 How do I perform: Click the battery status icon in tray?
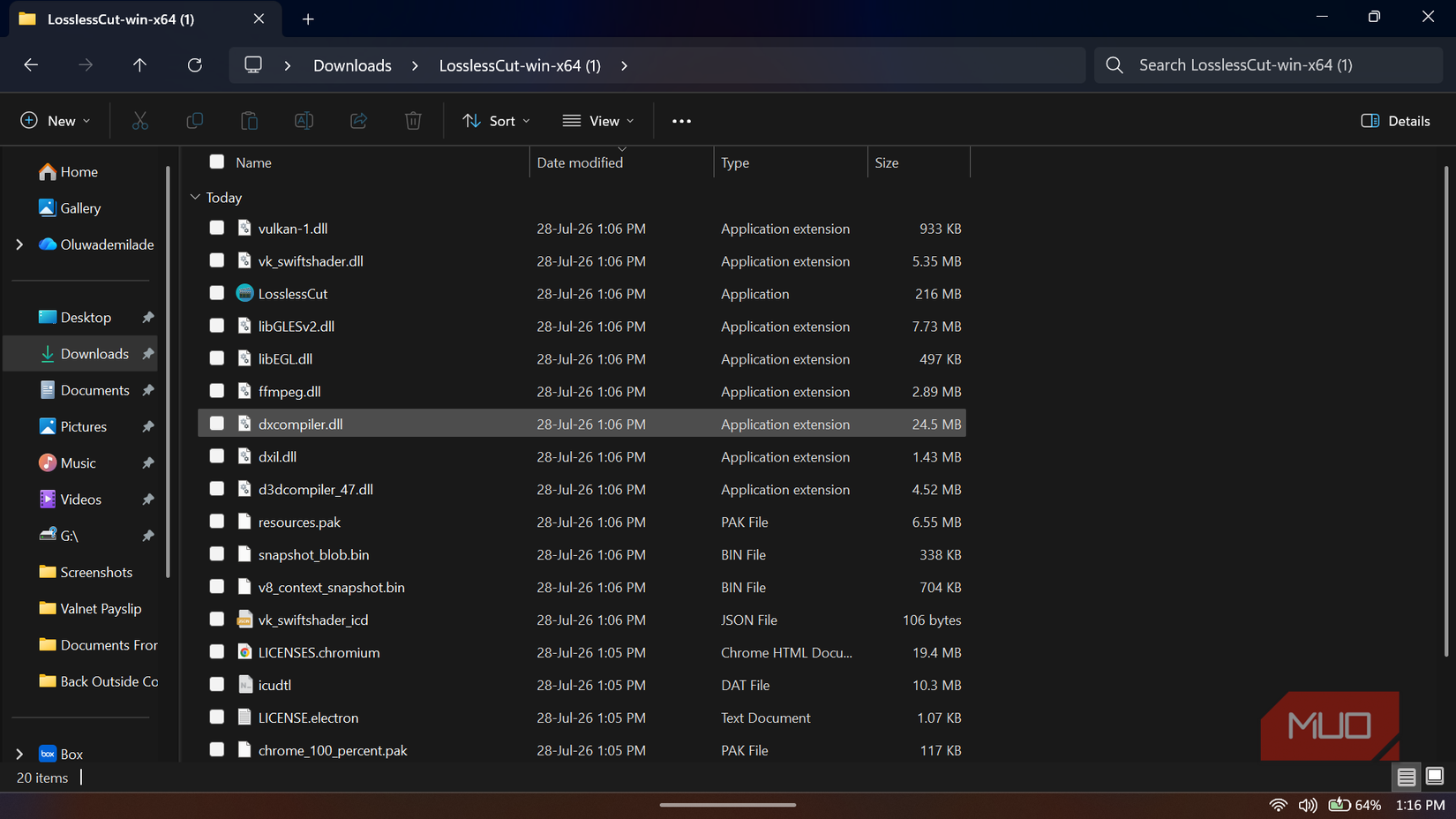[1340, 805]
